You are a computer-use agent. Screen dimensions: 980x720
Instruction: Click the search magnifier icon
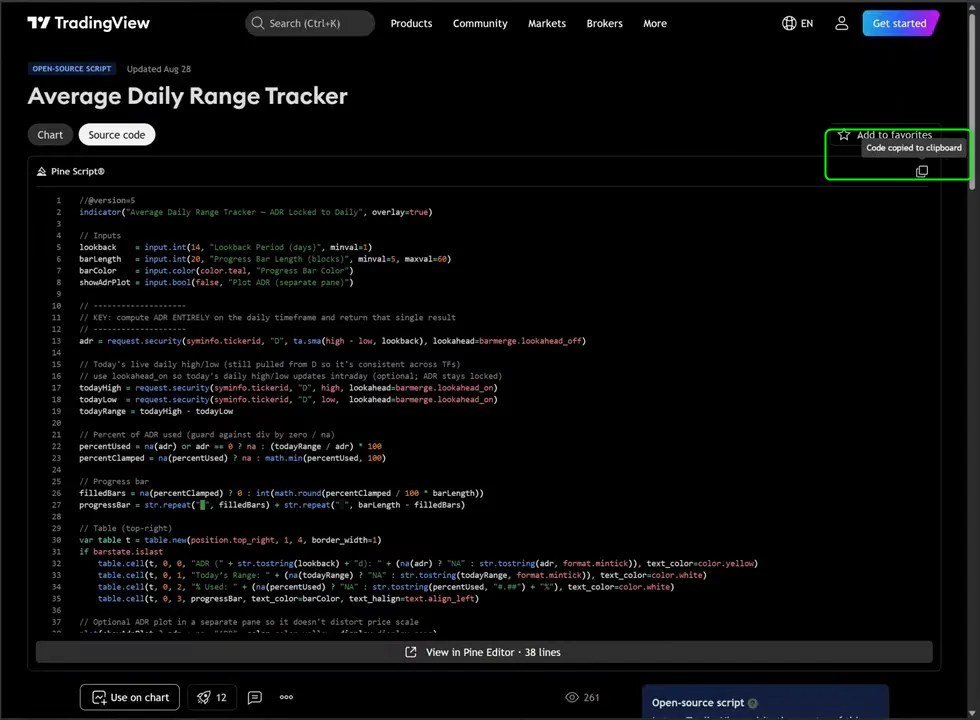point(257,23)
